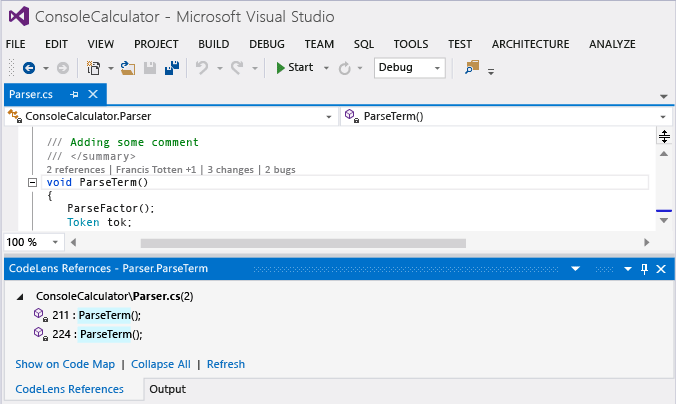Click the Visual Studio logo icon
This screenshot has height=404, width=676.
19,16
